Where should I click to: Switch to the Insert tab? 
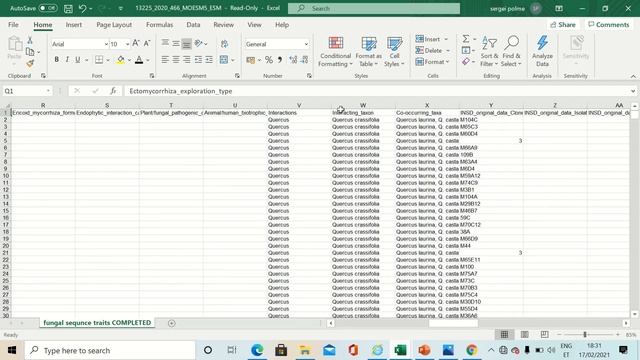73,24
